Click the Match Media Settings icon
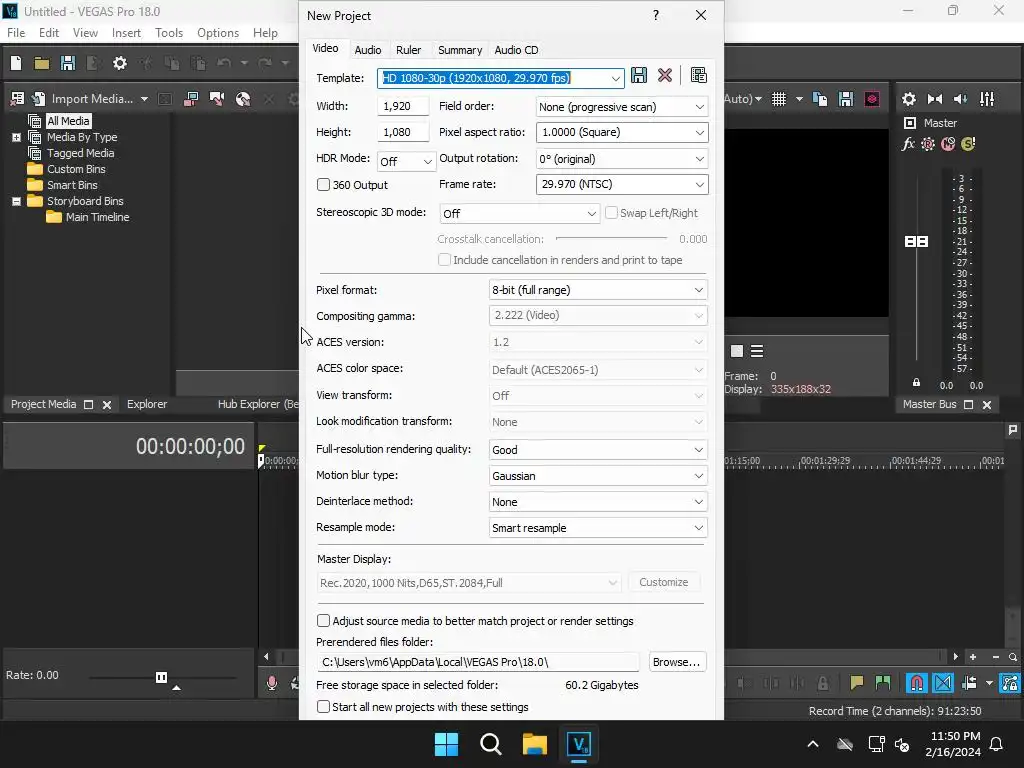 pos(698,76)
